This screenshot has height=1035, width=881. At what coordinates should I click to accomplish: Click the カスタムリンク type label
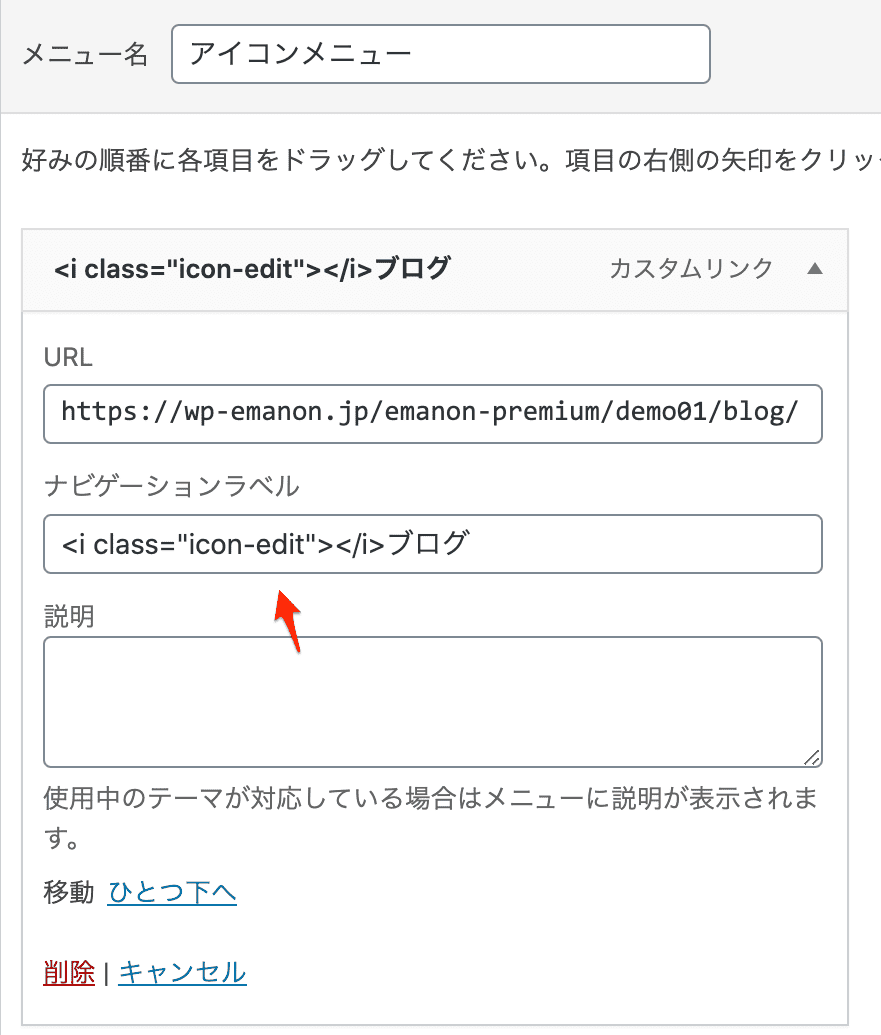point(691,269)
